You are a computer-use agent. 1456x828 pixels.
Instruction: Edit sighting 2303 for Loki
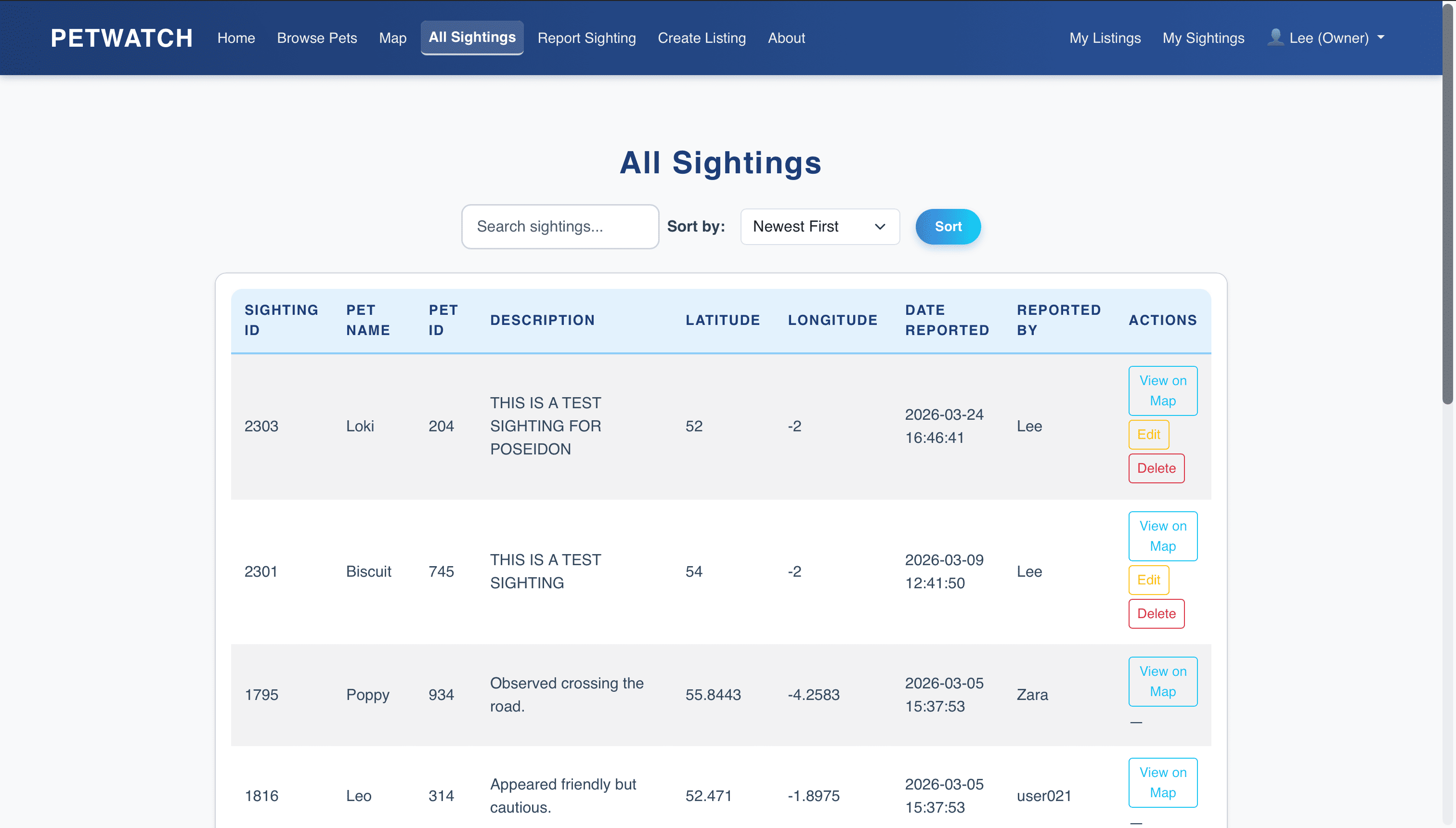pos(1148,435)
